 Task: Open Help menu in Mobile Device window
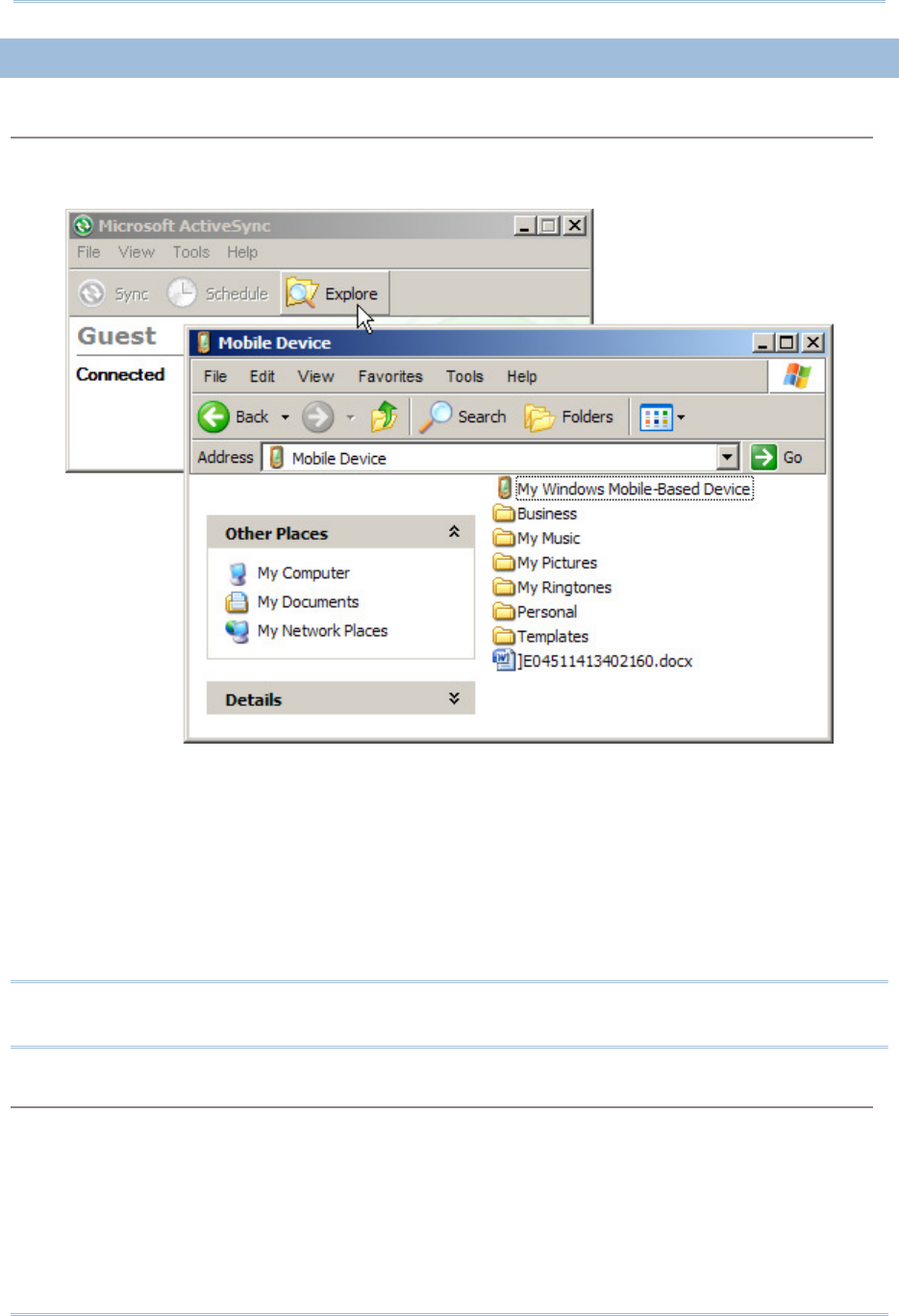[522, 376]
